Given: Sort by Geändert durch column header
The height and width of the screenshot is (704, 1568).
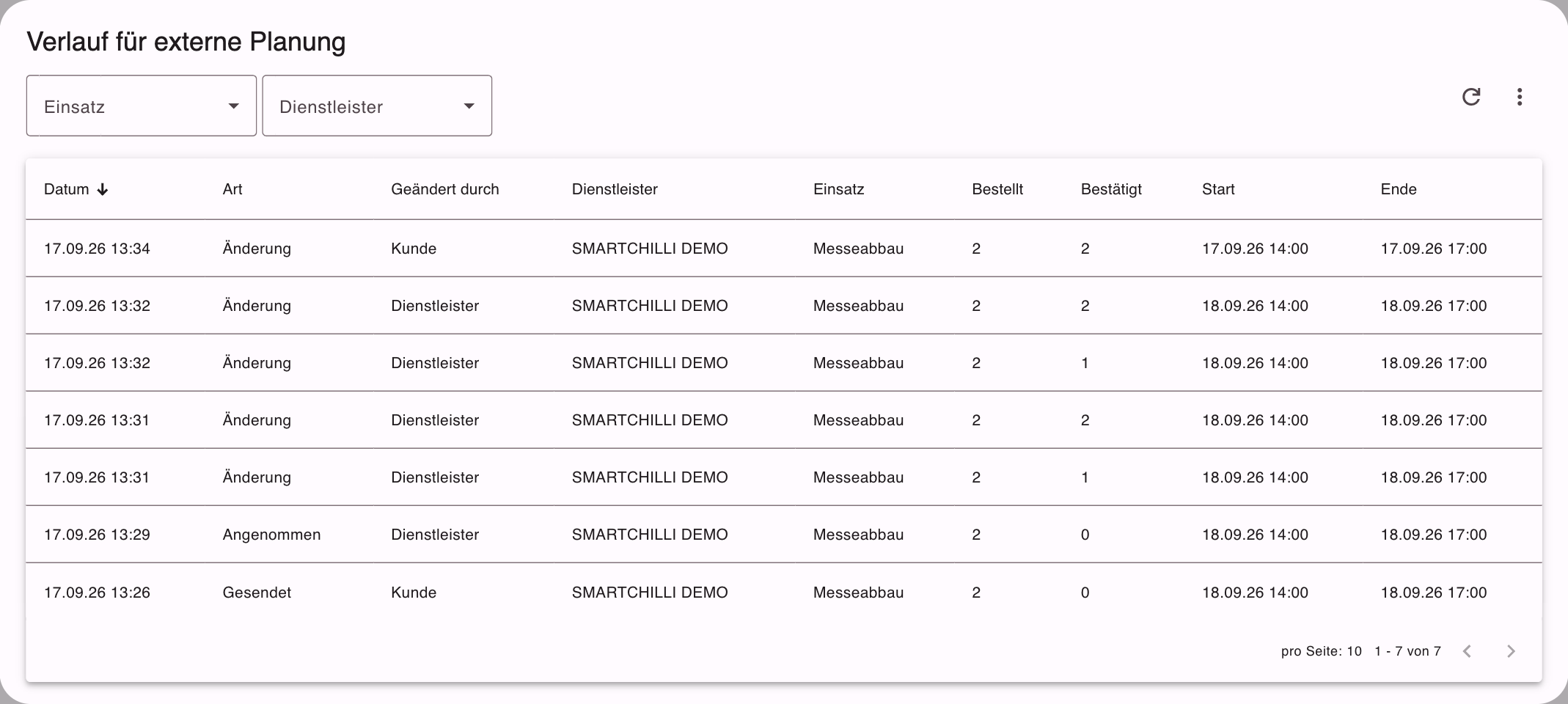Looking at the screenshot, I should [x=445, y=189].
